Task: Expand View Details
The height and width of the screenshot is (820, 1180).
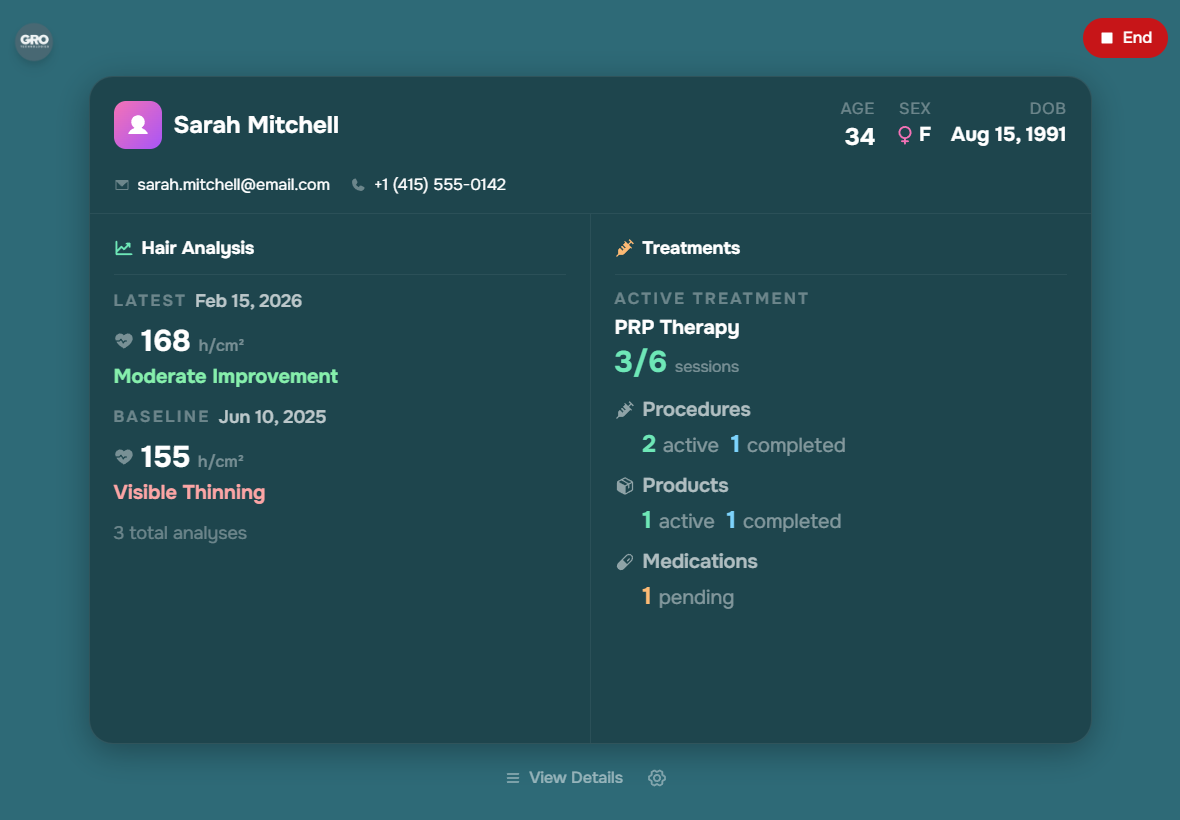Action: coord(565,778)
